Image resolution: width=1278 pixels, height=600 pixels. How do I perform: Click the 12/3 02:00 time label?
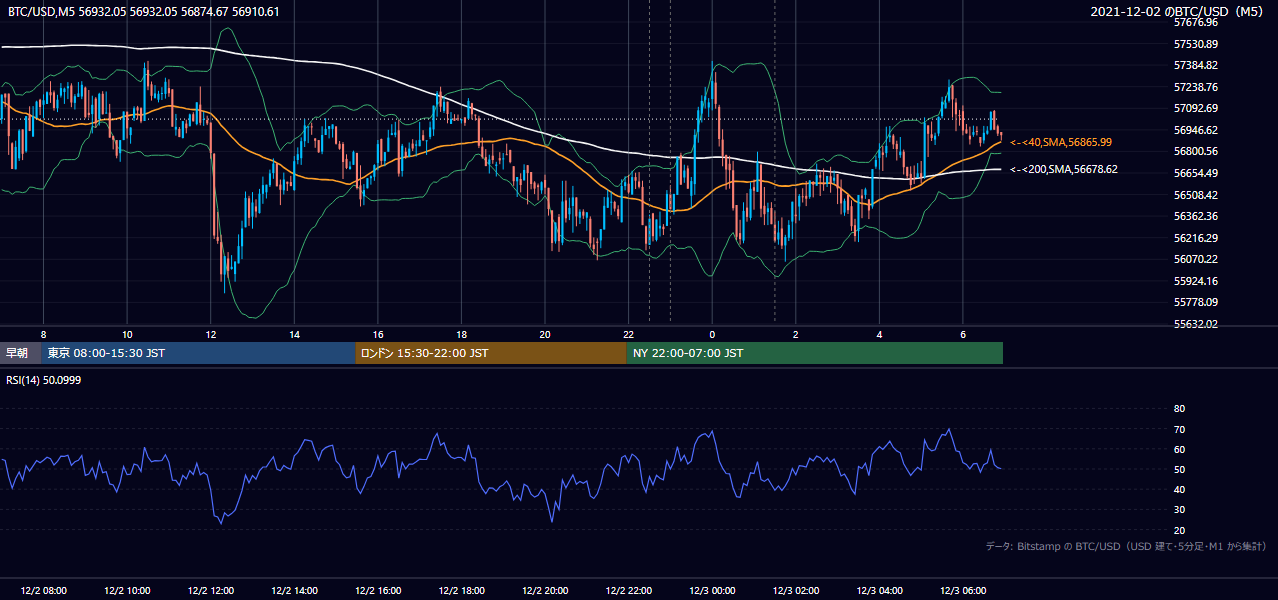click(796, 591)
